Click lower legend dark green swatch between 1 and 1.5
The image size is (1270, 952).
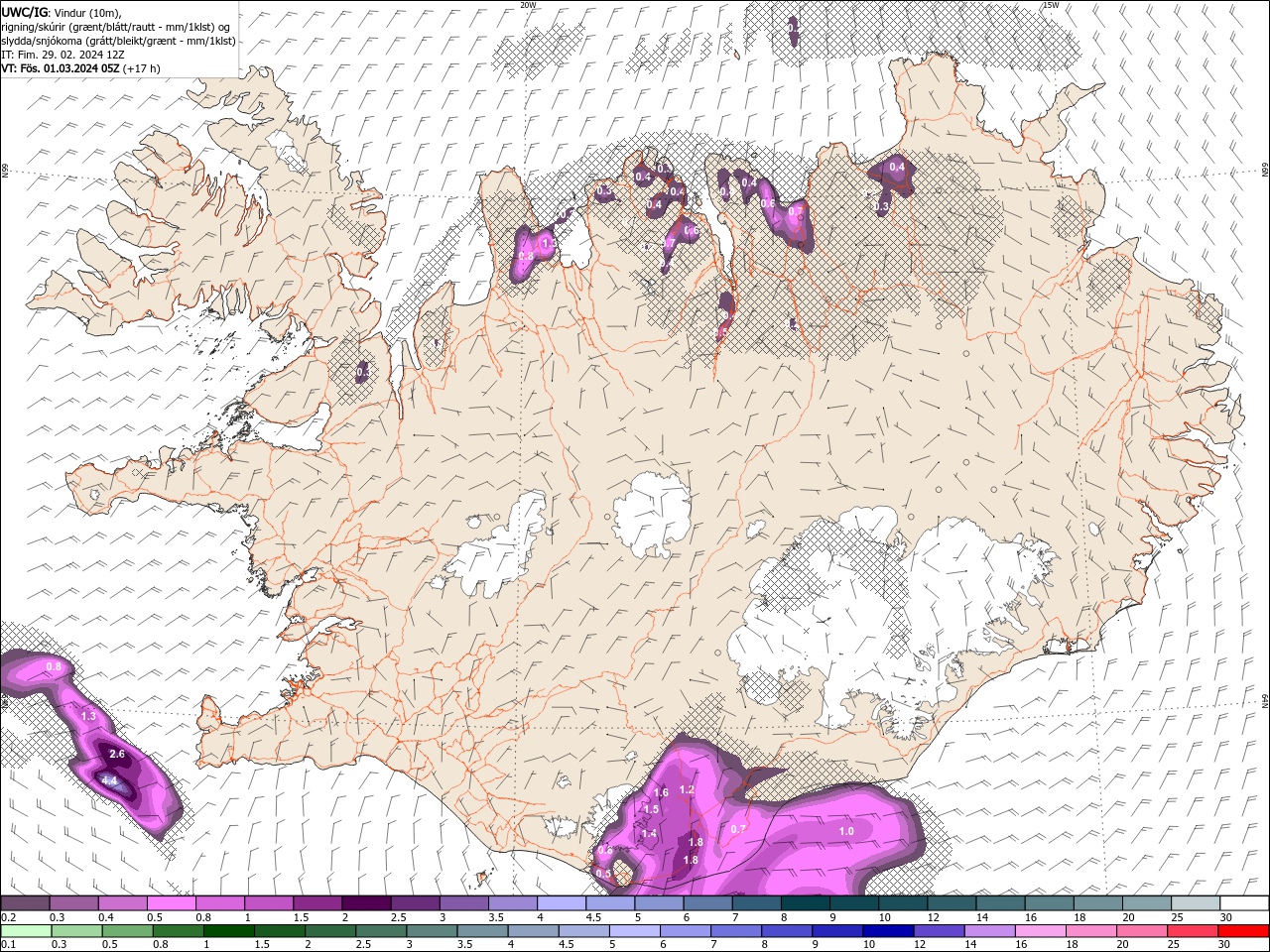coord(228,931)
